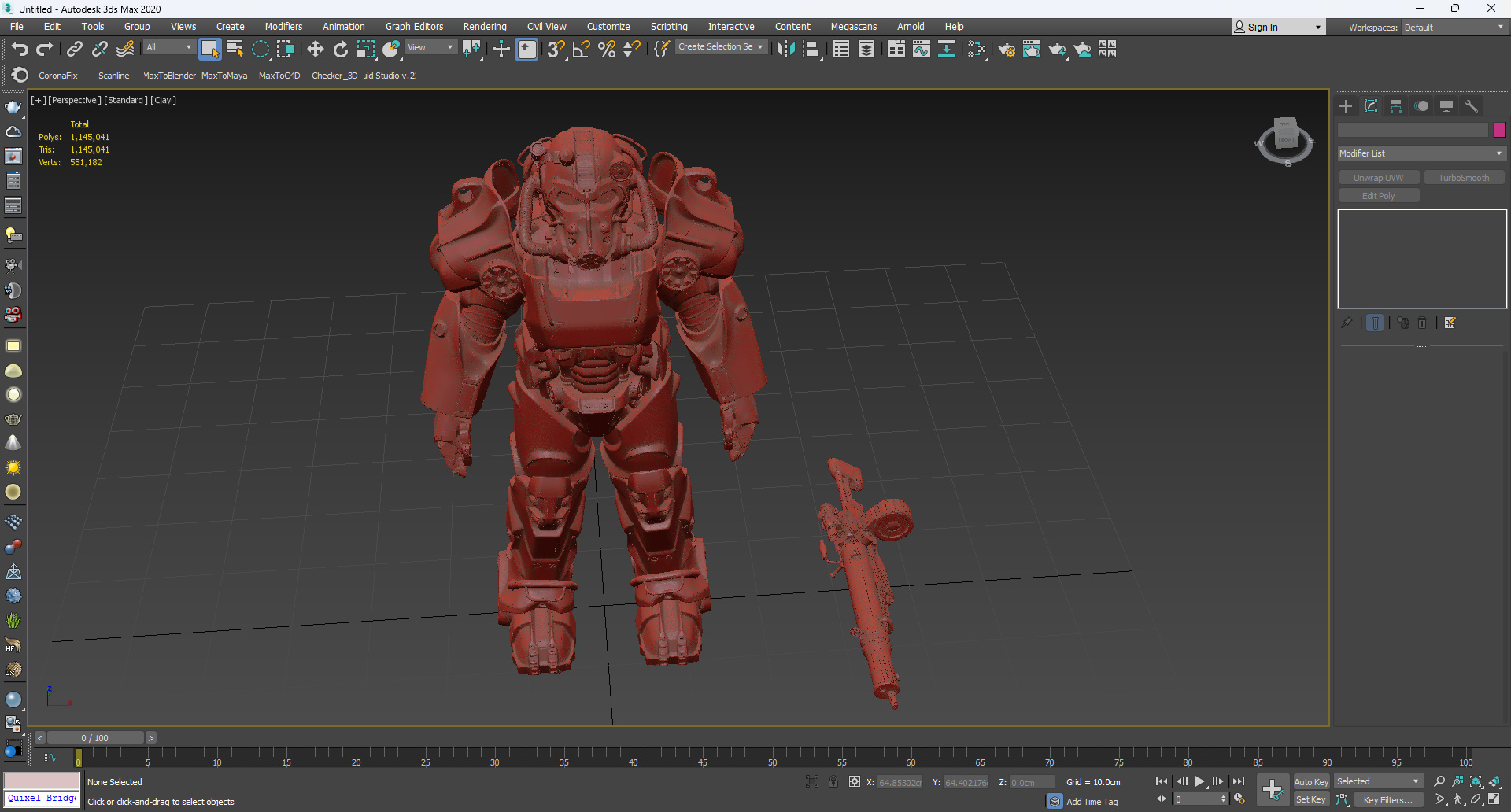
Task: Toggle Window/Crossing selection mode
Action: (x=286, y=50)
